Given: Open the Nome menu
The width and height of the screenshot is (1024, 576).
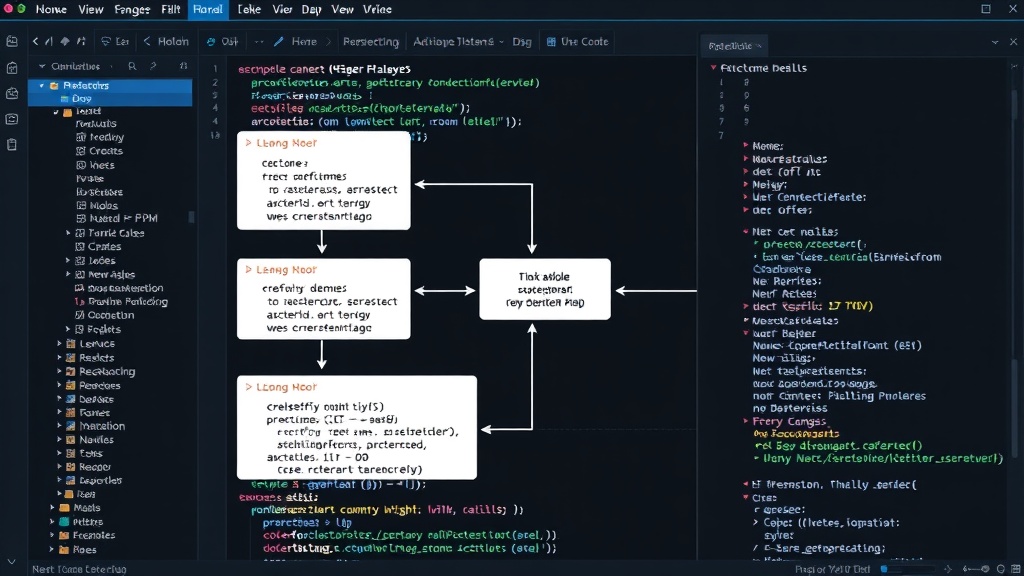Looking at the screenshot, I should click(51, 9).
